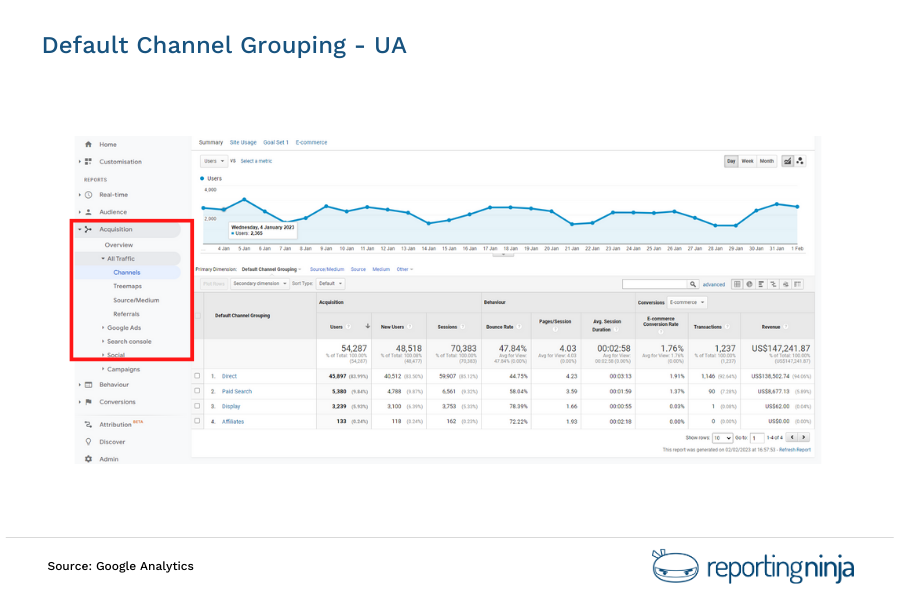The image size is (900, 600).
Task: Click the Behaviour report icon
Action: pyautogui.click(x=88, y=385)
